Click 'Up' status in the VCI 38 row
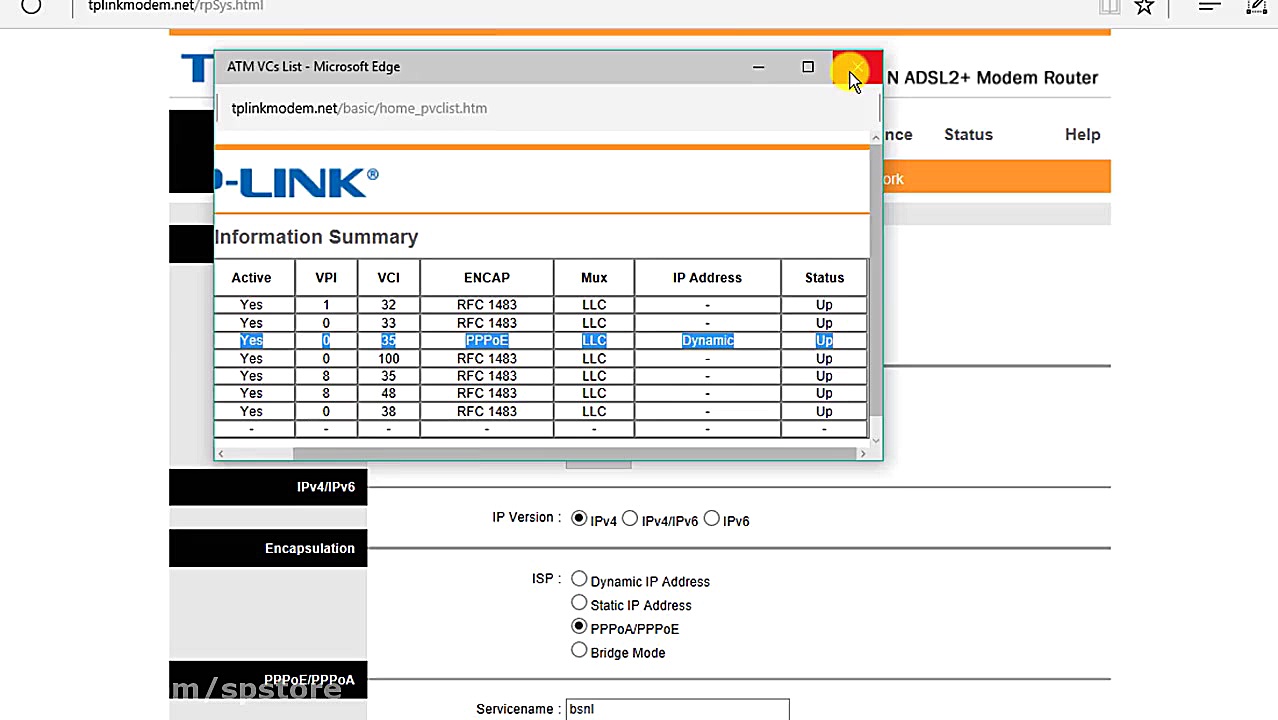 coord(824,411)
